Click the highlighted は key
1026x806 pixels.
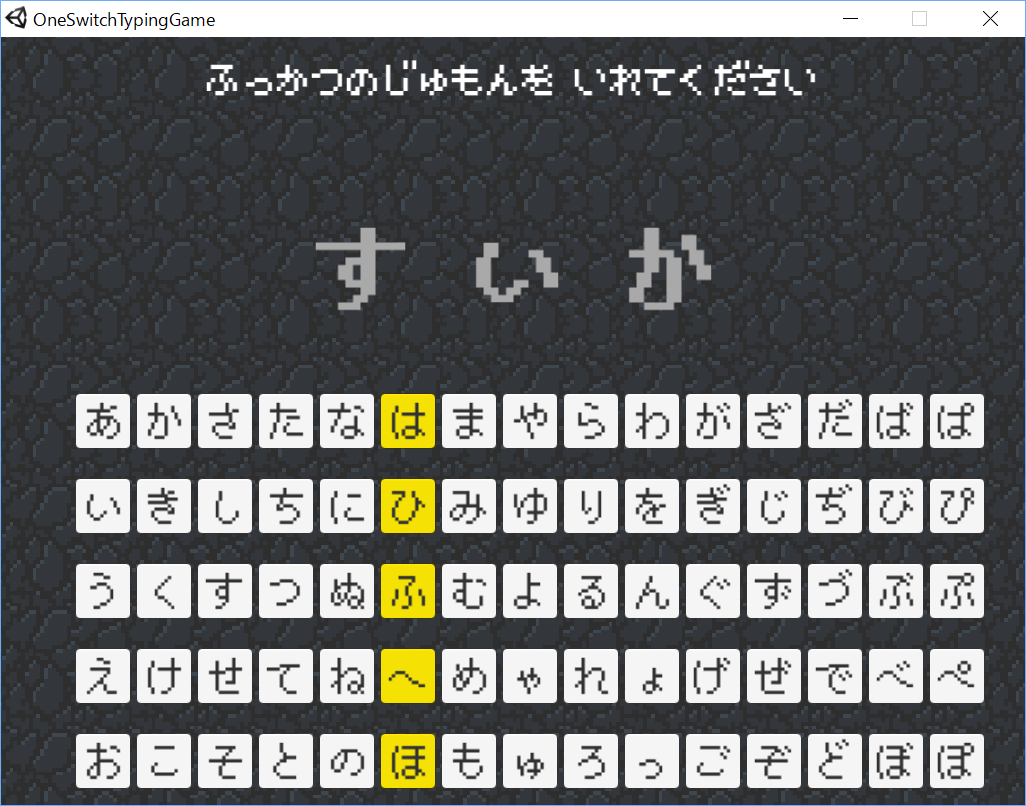pyautogui.click(x=408, y=421)
